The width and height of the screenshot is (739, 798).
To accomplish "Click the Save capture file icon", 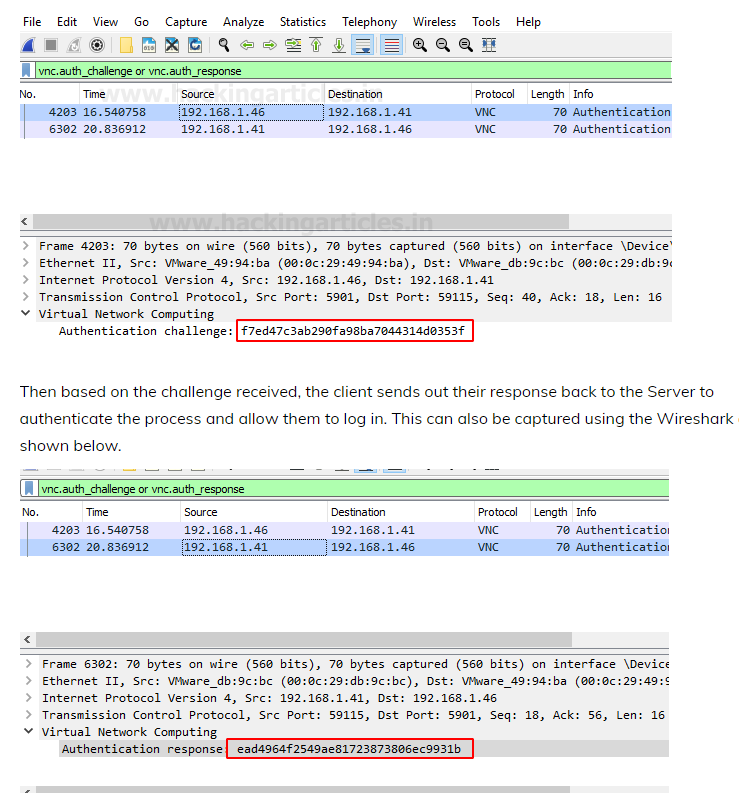I will (x=149, y=45).
